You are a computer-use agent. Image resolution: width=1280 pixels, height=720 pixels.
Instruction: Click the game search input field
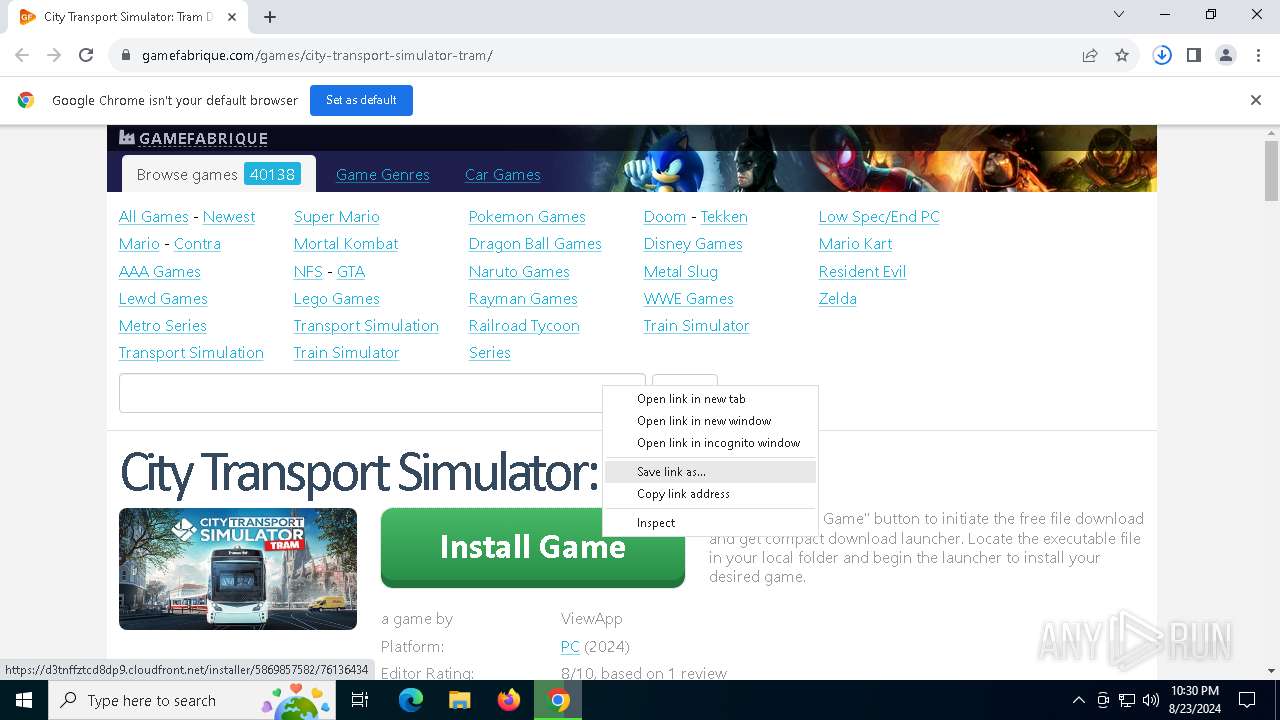[x=382, y=393]
